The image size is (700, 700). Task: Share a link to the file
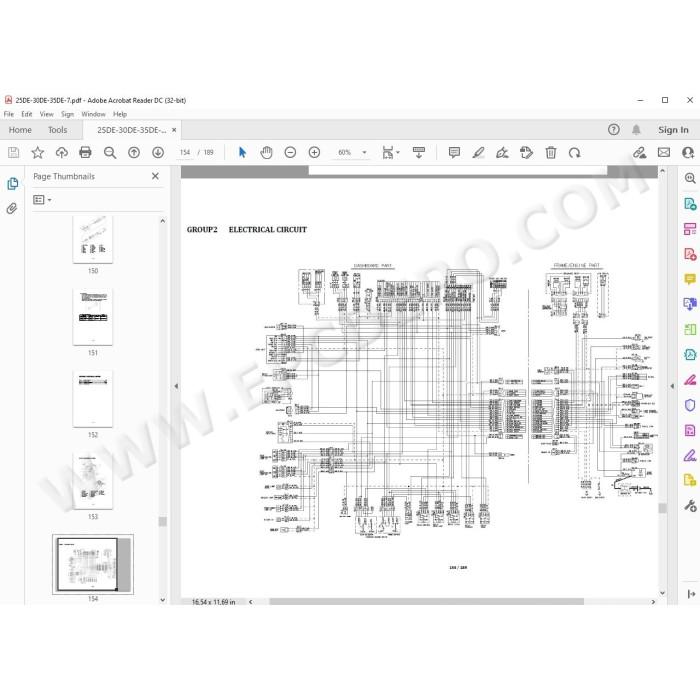click(x=639, y=153)
